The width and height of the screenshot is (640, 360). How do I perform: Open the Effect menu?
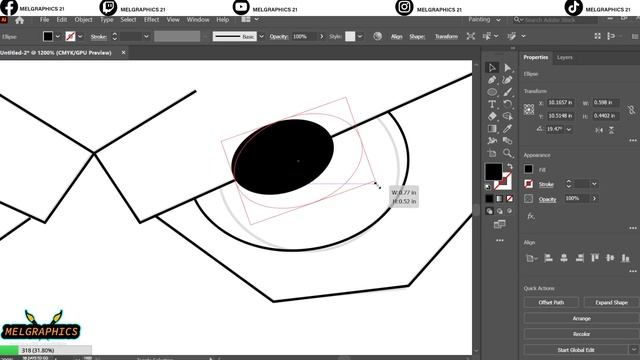[151, 20]
